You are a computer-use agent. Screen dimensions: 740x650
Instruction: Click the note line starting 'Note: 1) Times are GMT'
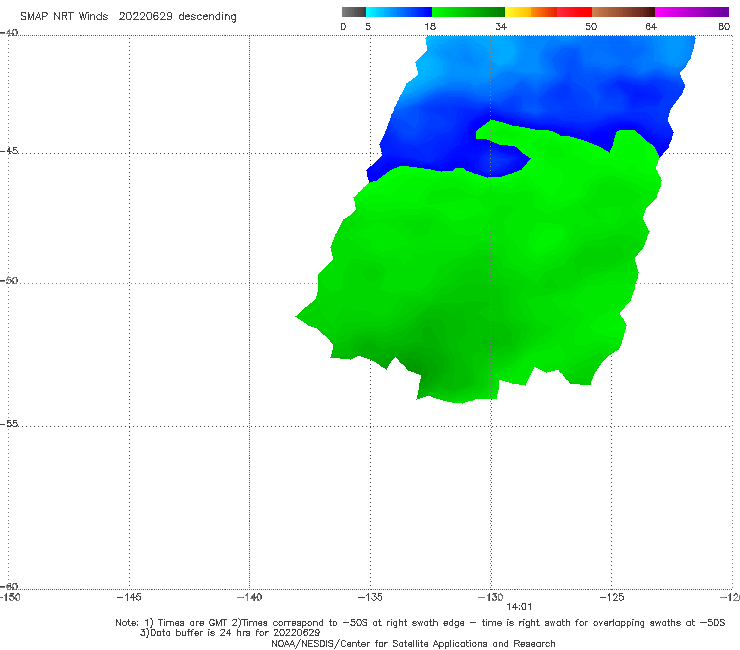[420, 623]
